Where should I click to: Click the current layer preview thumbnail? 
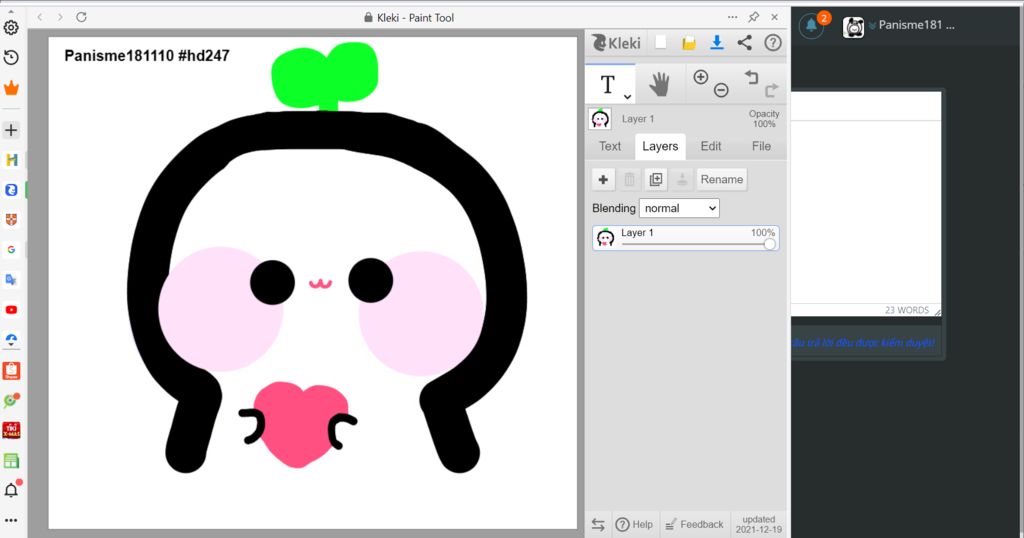(600, 119)
